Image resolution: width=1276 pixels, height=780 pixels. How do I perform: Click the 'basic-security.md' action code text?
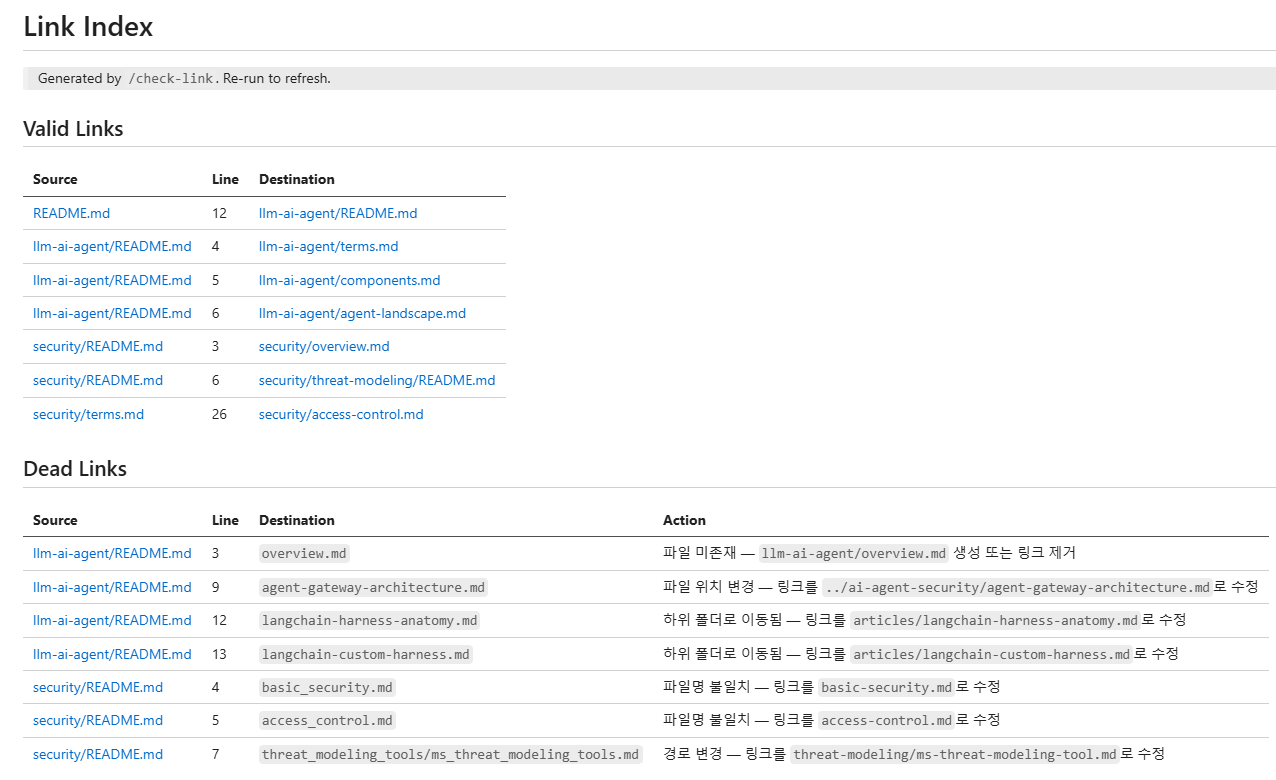pyautogui.click(x=887, y=687)
